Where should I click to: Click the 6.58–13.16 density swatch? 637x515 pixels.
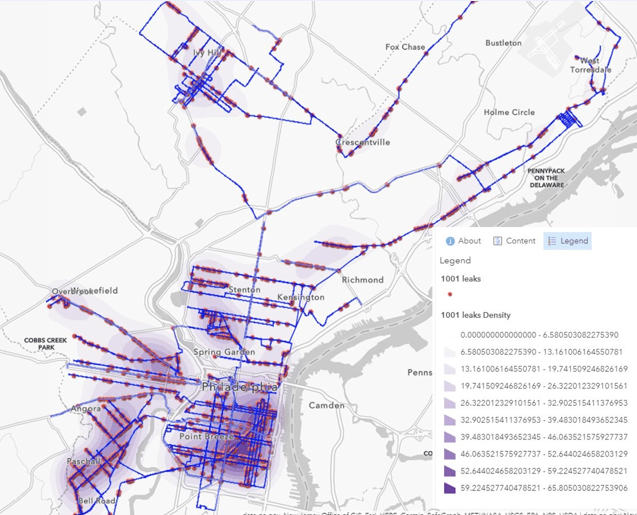[x=451, y=352]
